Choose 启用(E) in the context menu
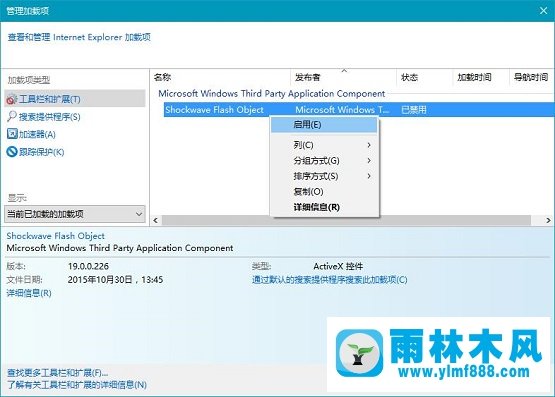 [324, 125]
